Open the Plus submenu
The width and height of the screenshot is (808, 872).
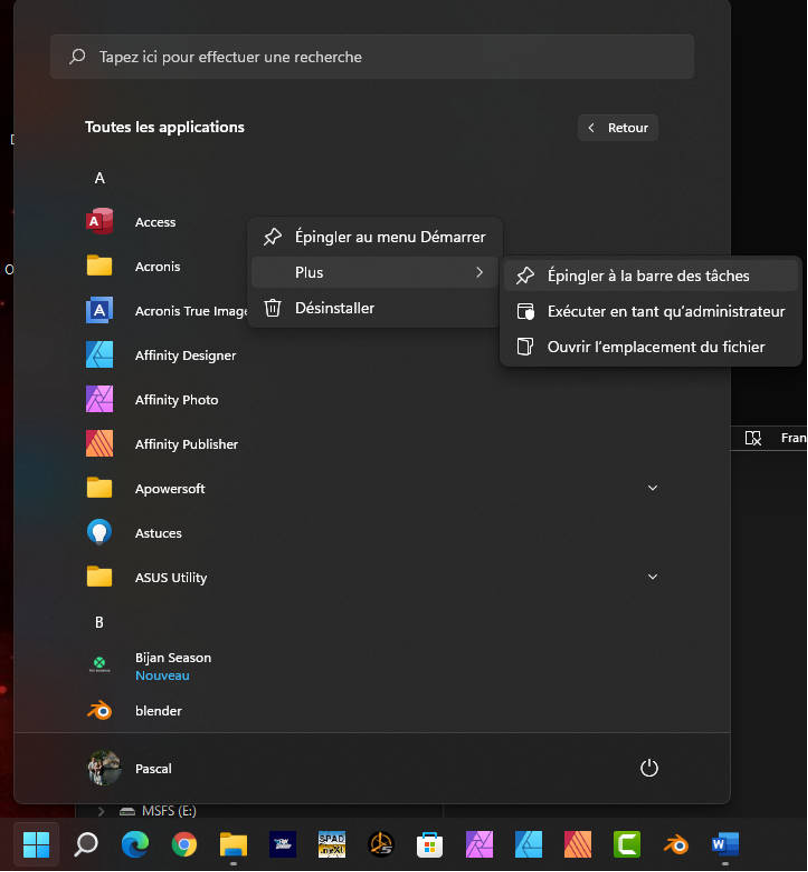309,272
